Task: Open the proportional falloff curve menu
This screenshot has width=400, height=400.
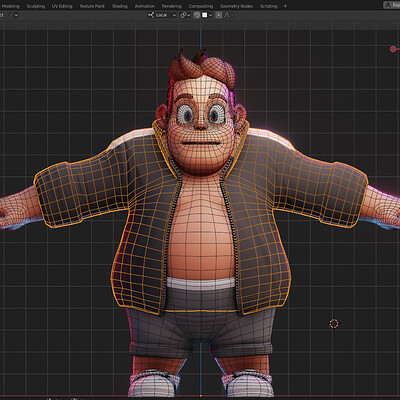Action: (227, 15)
